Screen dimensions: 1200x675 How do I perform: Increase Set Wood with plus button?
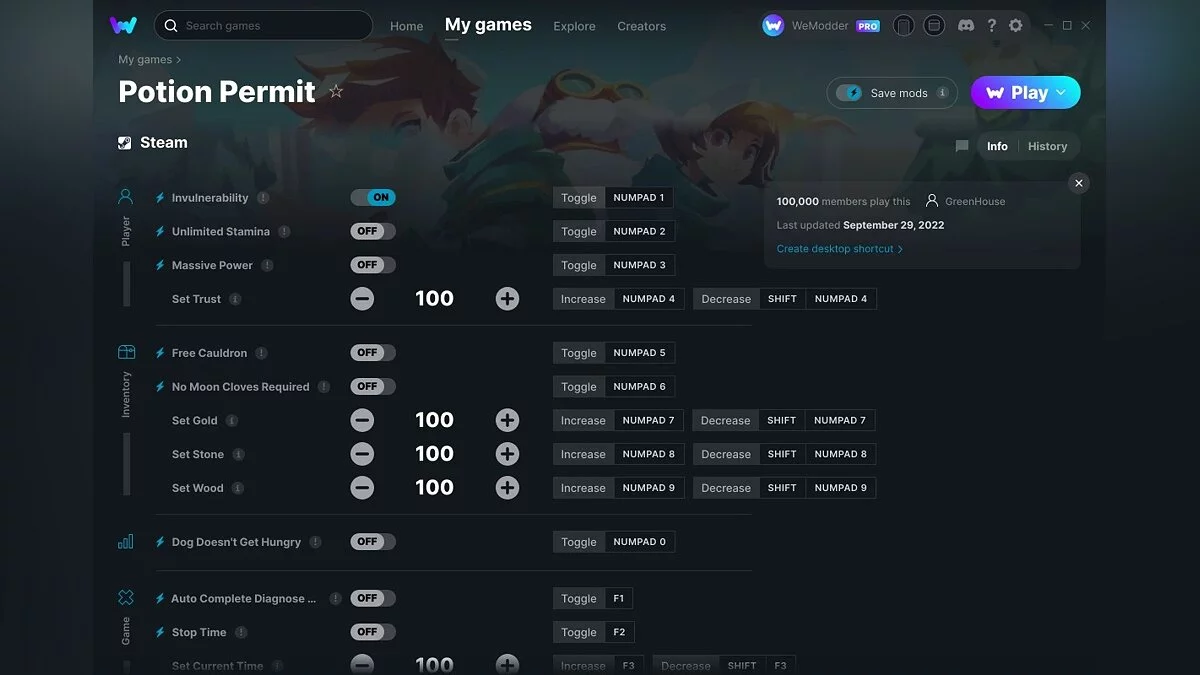507,487
